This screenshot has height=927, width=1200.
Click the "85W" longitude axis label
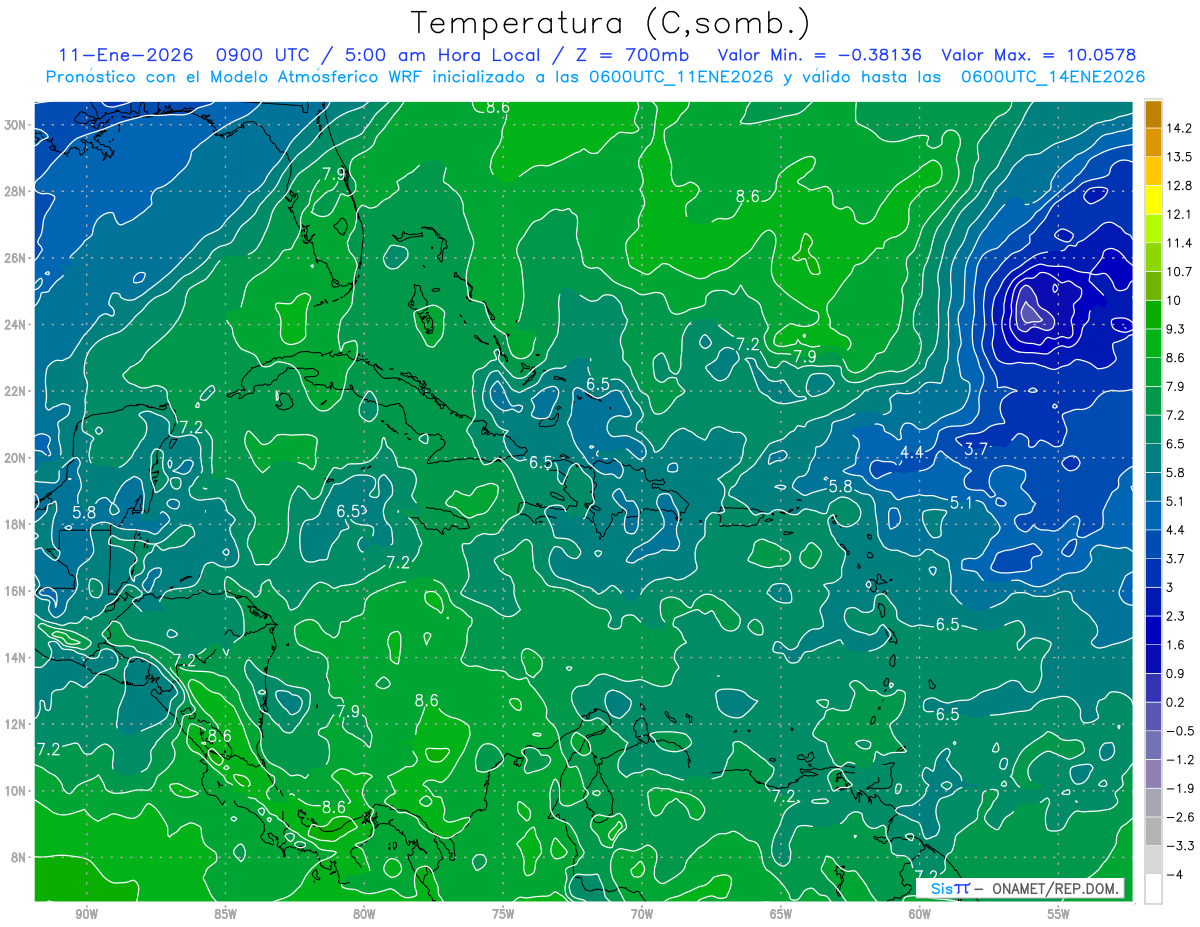pos(225,914)
